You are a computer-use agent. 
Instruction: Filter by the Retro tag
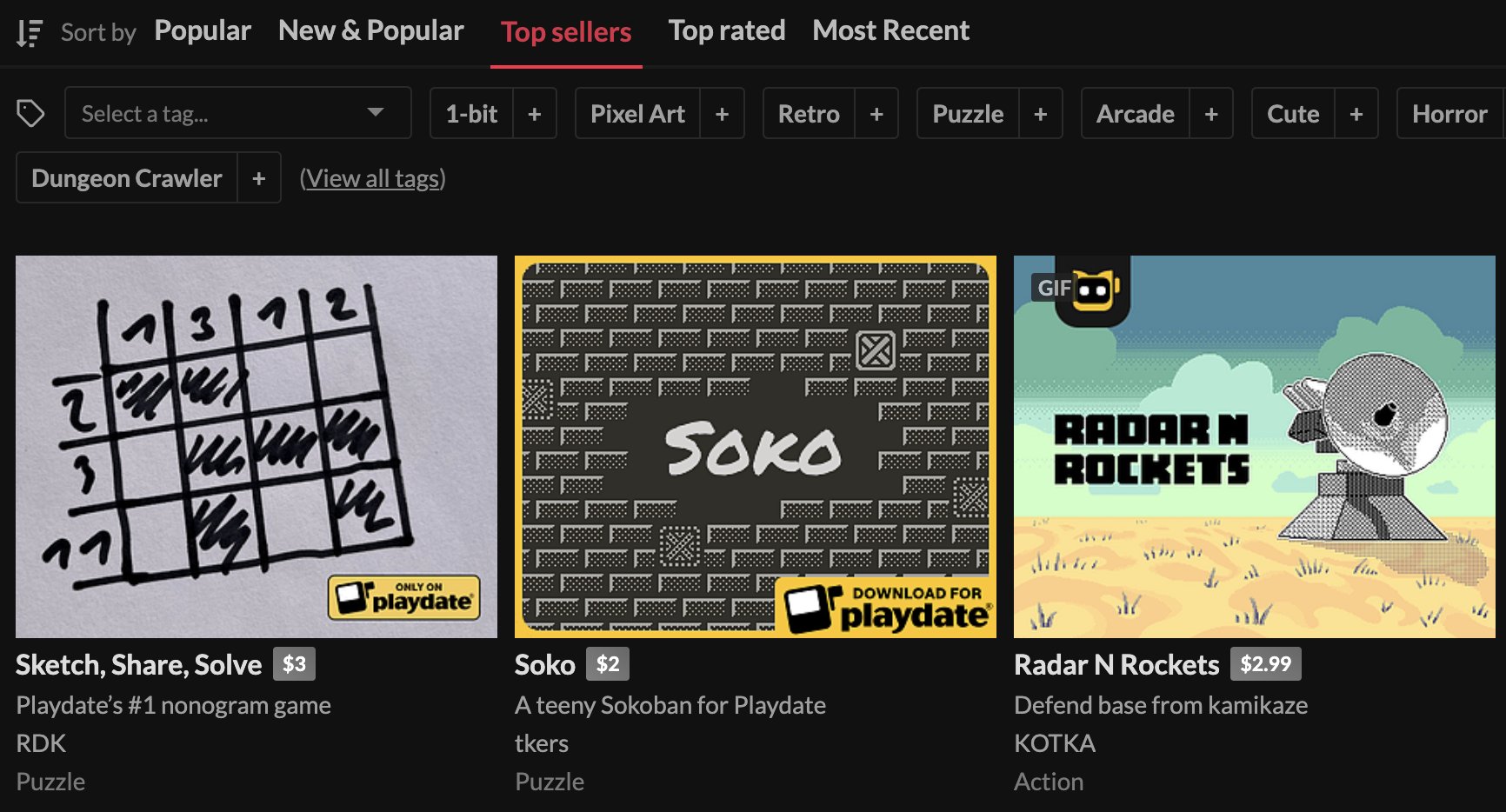[x=809, y=113]
